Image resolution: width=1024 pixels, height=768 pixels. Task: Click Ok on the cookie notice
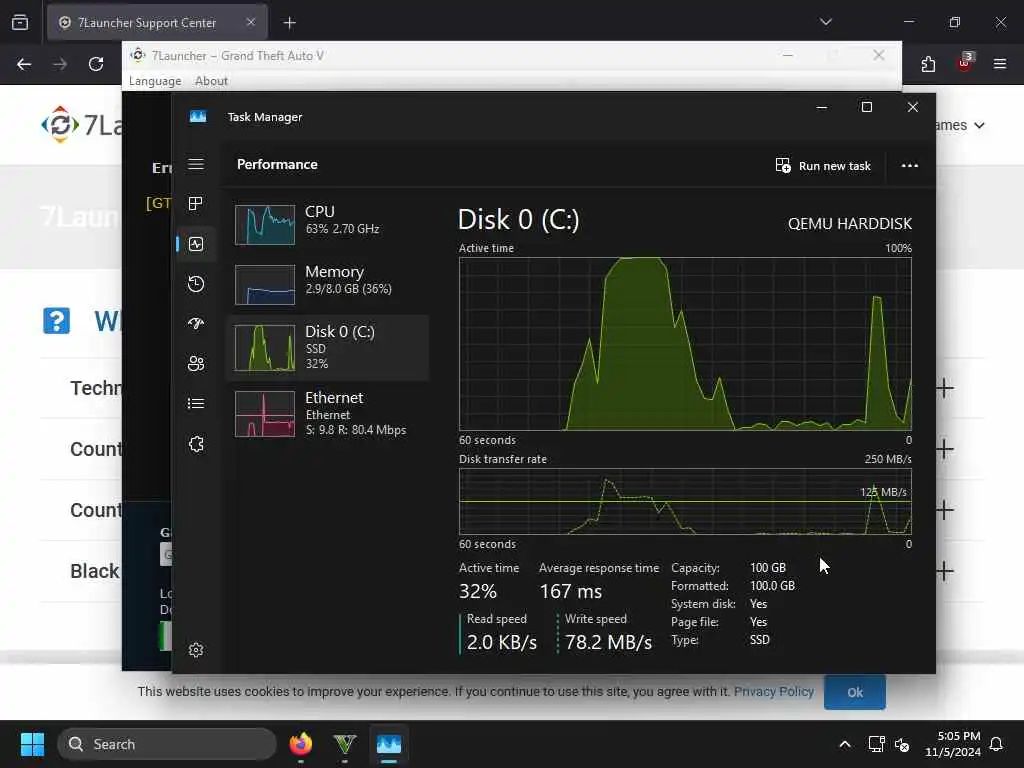pyautogui.click(x=855, y=692)
